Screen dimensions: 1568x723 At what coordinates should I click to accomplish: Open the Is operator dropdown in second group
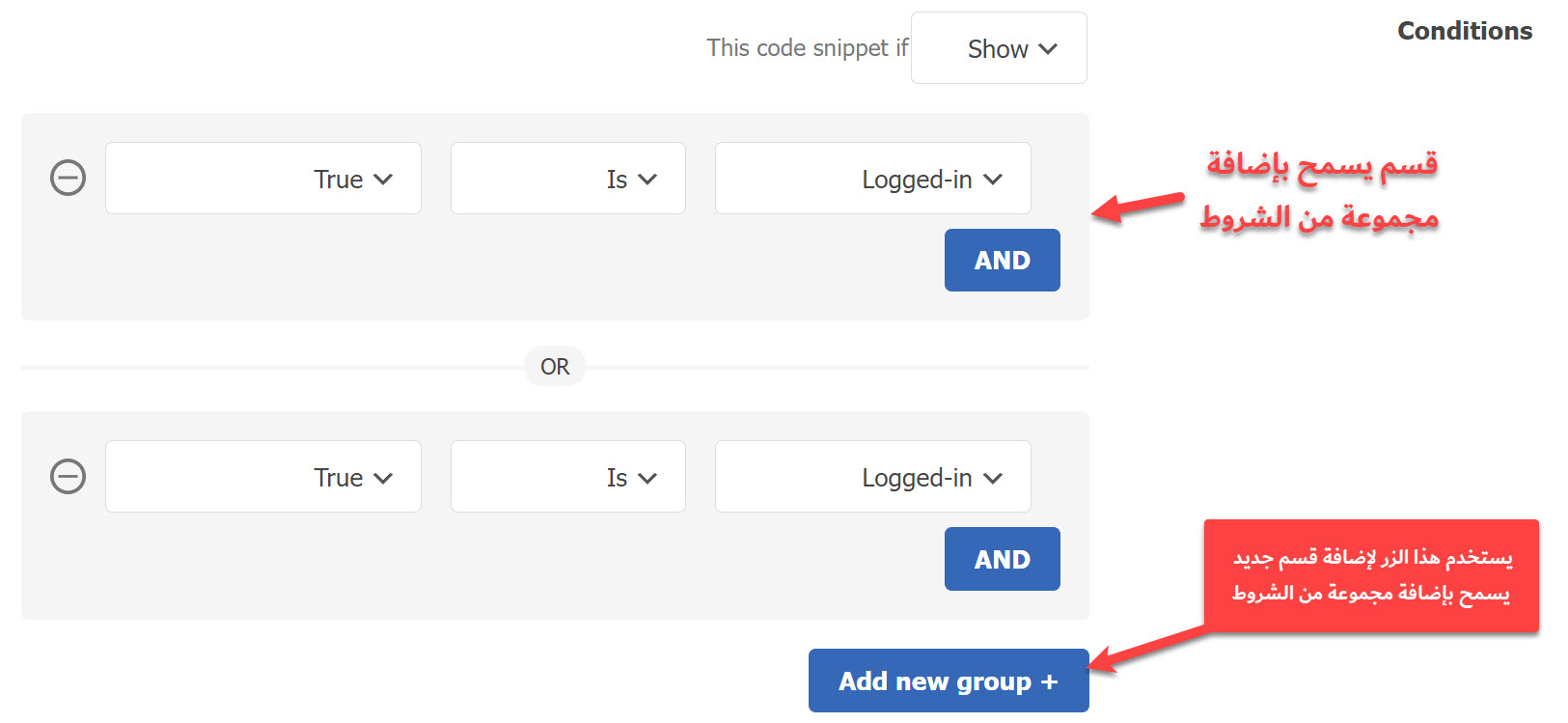coord(568,477)
